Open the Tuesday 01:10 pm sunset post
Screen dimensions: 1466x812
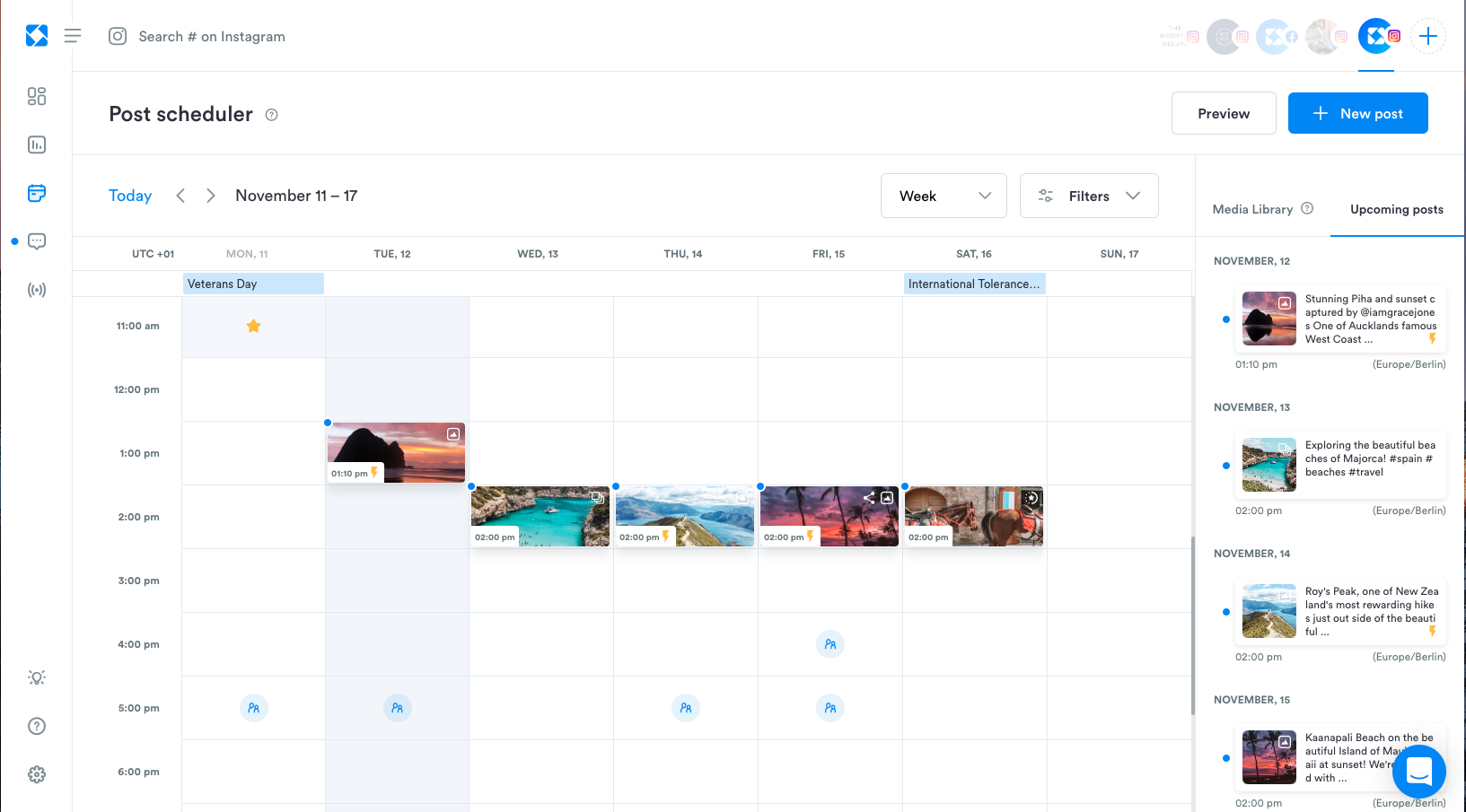[396, 453]
